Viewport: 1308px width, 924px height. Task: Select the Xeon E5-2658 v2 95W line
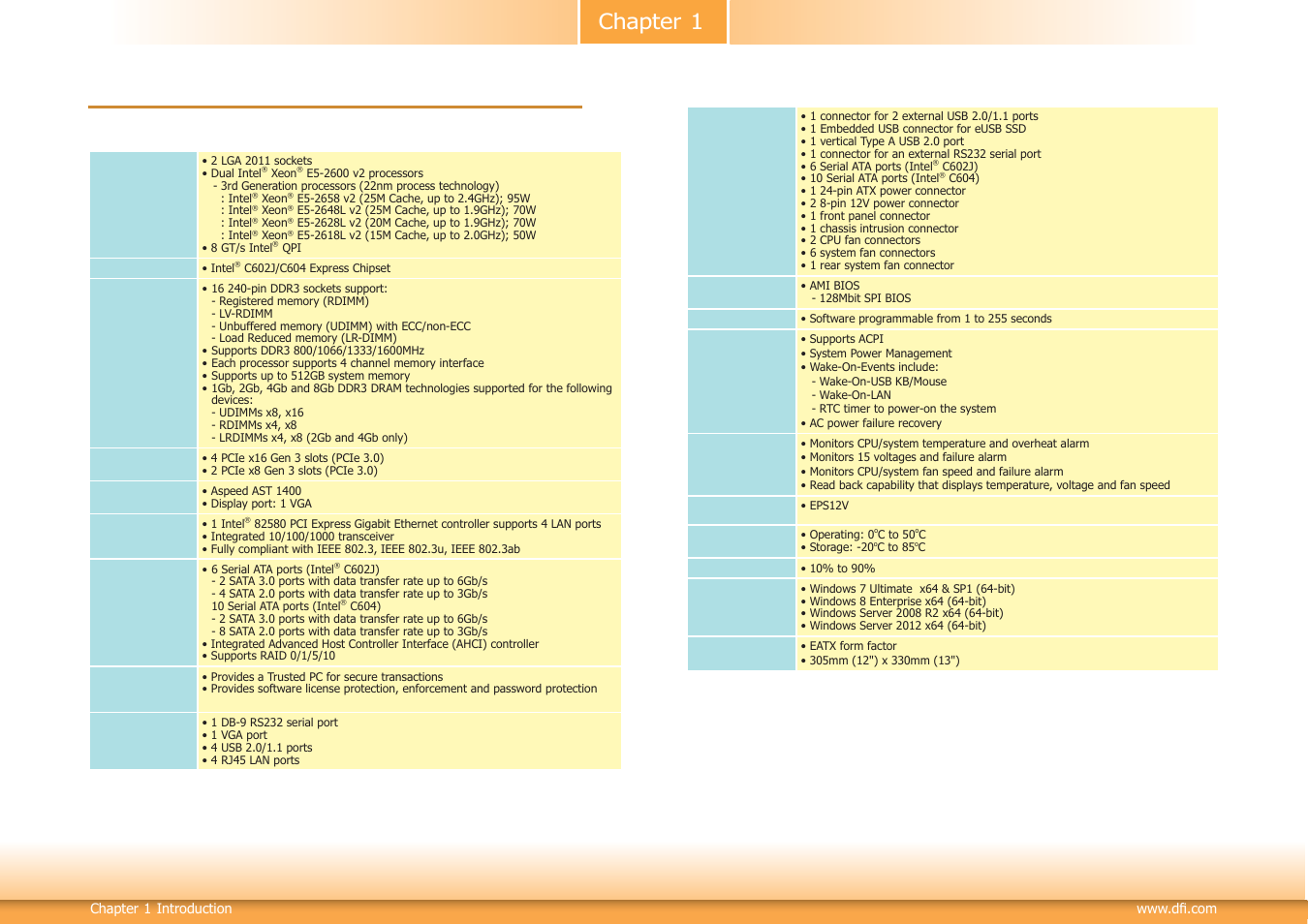[x=376, y=199]
